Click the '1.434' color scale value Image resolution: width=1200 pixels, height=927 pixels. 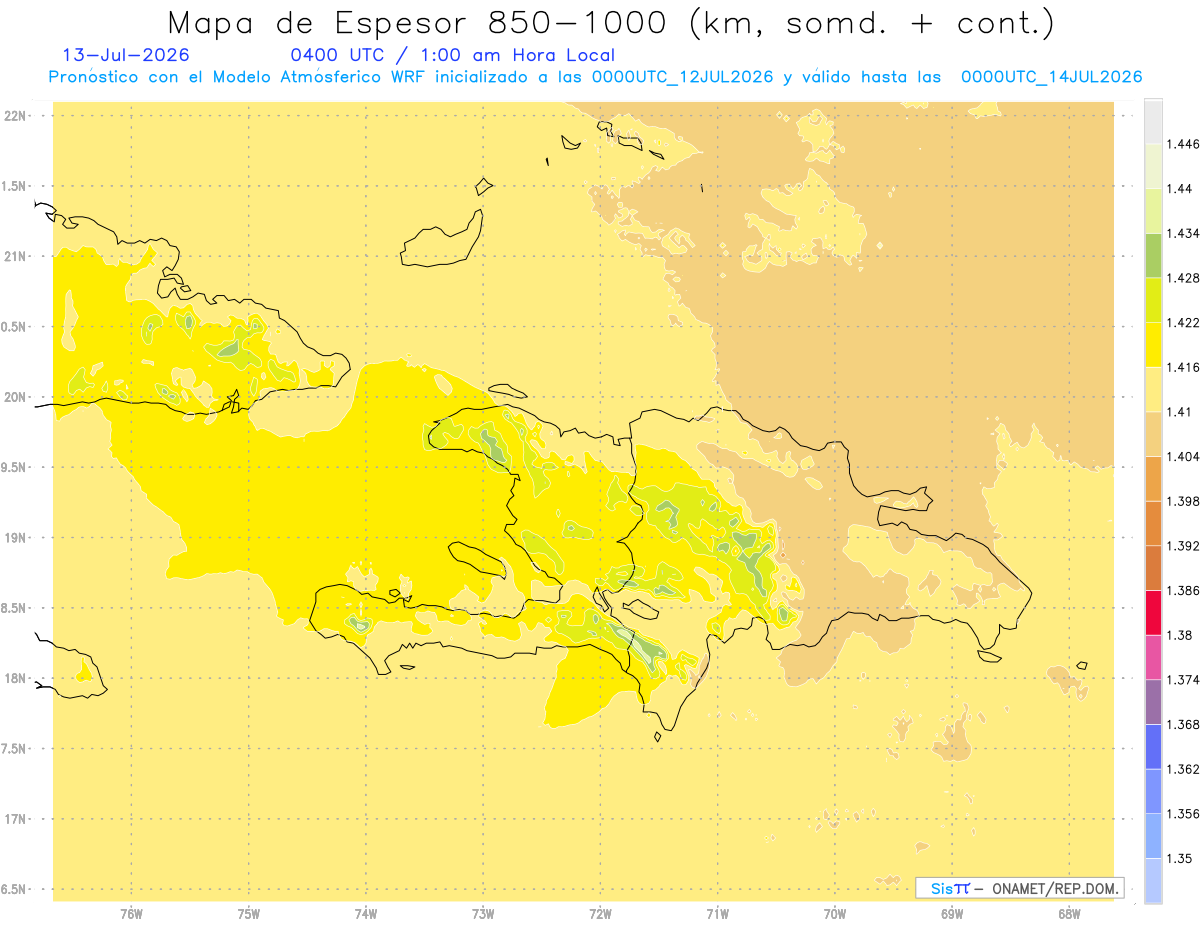1184,233
